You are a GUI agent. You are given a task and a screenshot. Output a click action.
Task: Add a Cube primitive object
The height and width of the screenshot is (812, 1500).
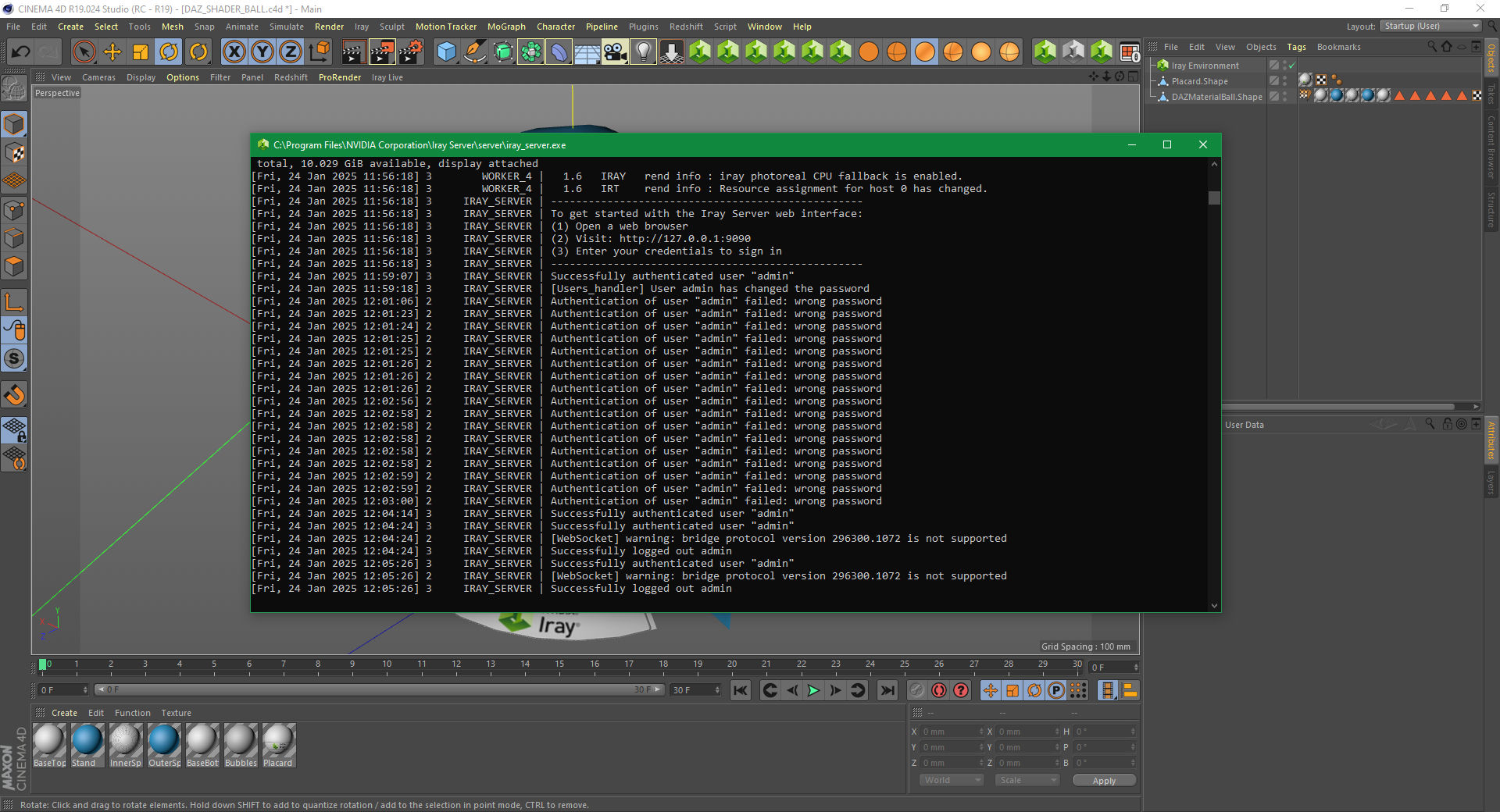point(447,52)
